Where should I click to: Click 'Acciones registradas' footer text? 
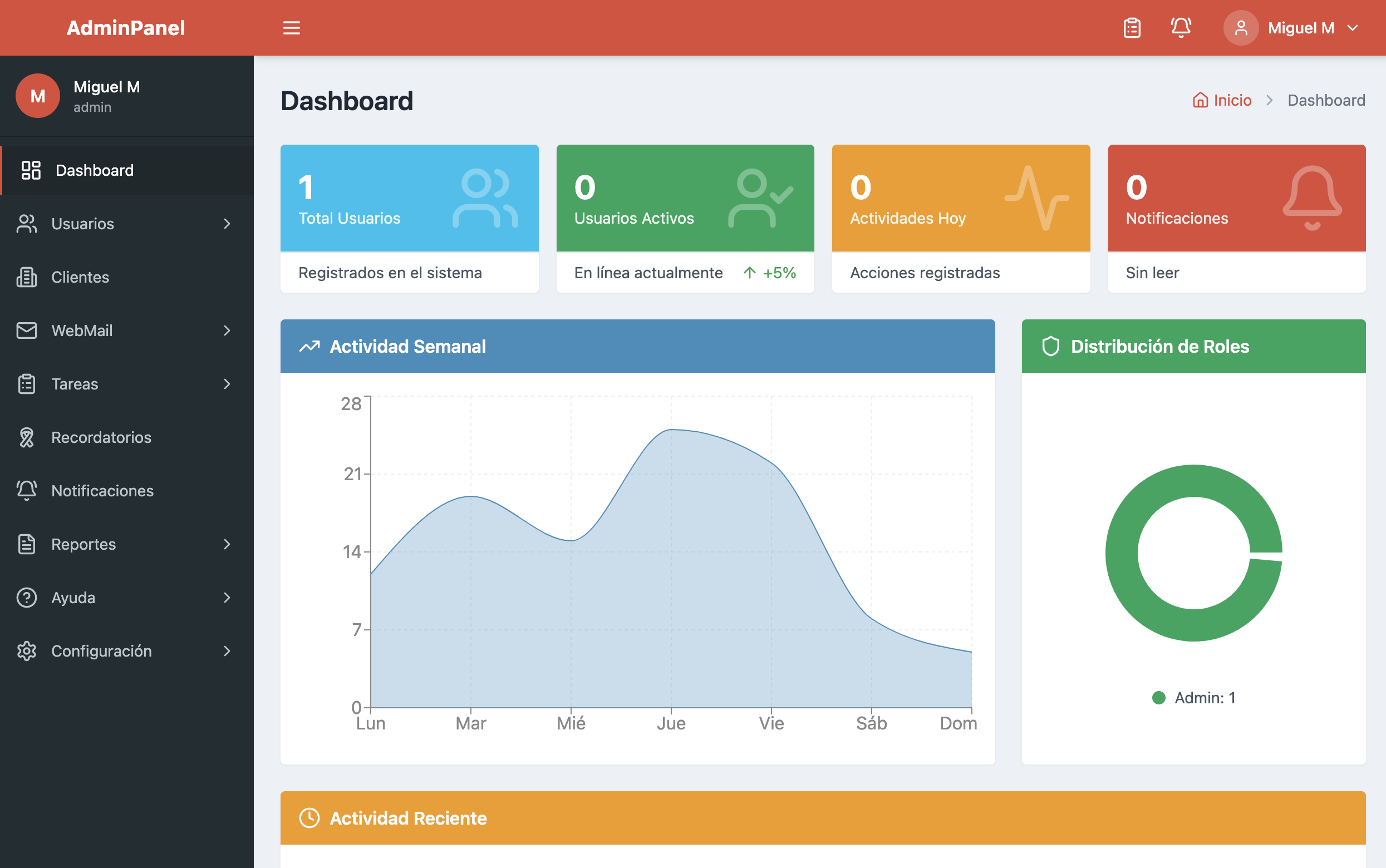tap(925, 273)
